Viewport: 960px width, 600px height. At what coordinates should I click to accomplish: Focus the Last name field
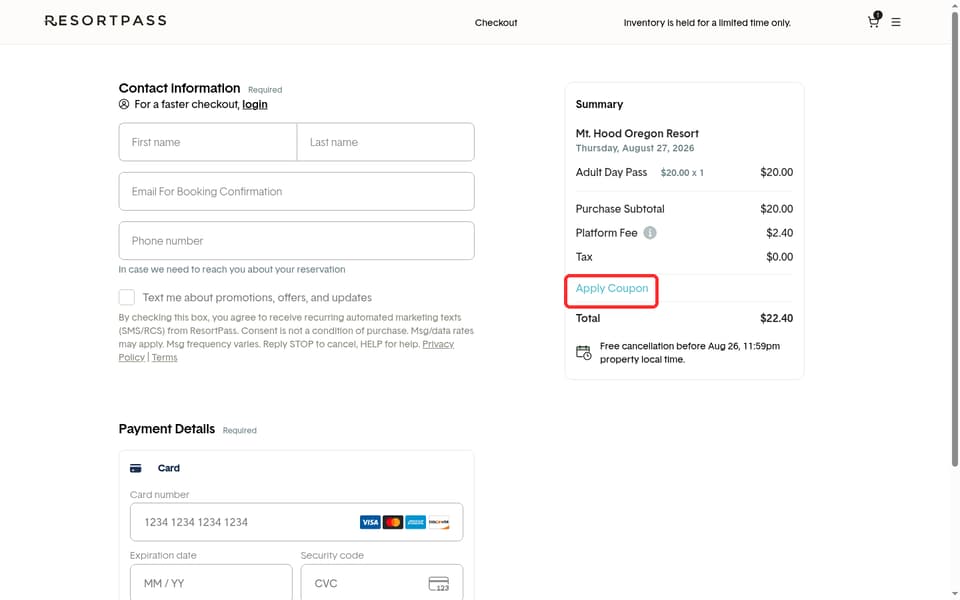click(x=386, y=142)
